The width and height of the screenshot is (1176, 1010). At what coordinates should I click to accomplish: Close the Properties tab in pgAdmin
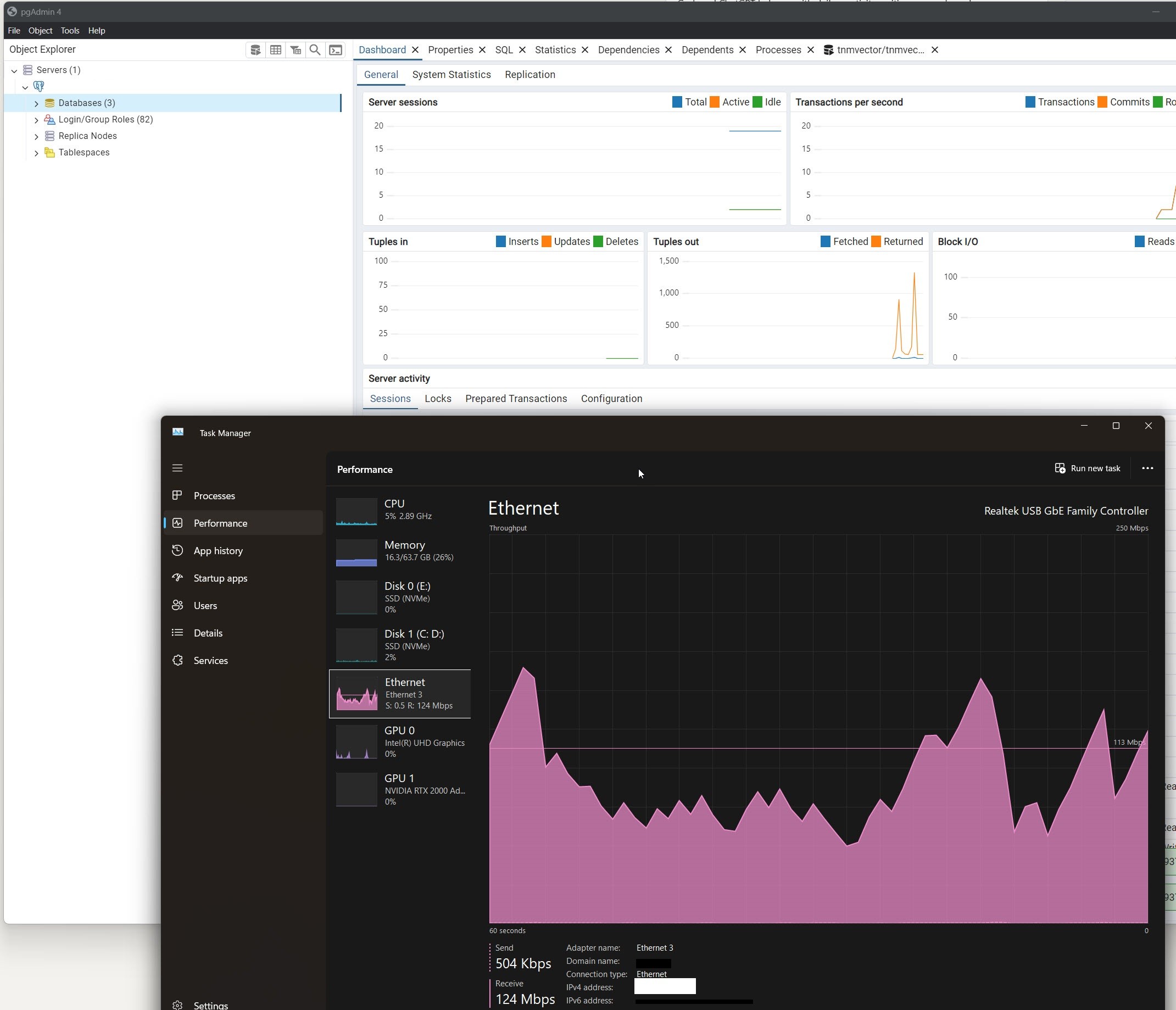[x=482, y=50]
